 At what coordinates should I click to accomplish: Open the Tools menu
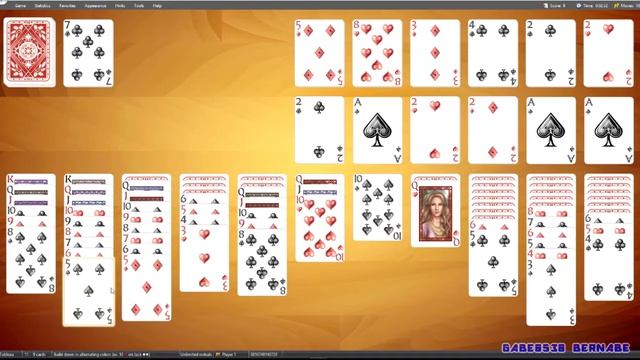pyautogui.click(x=139, y=6)
